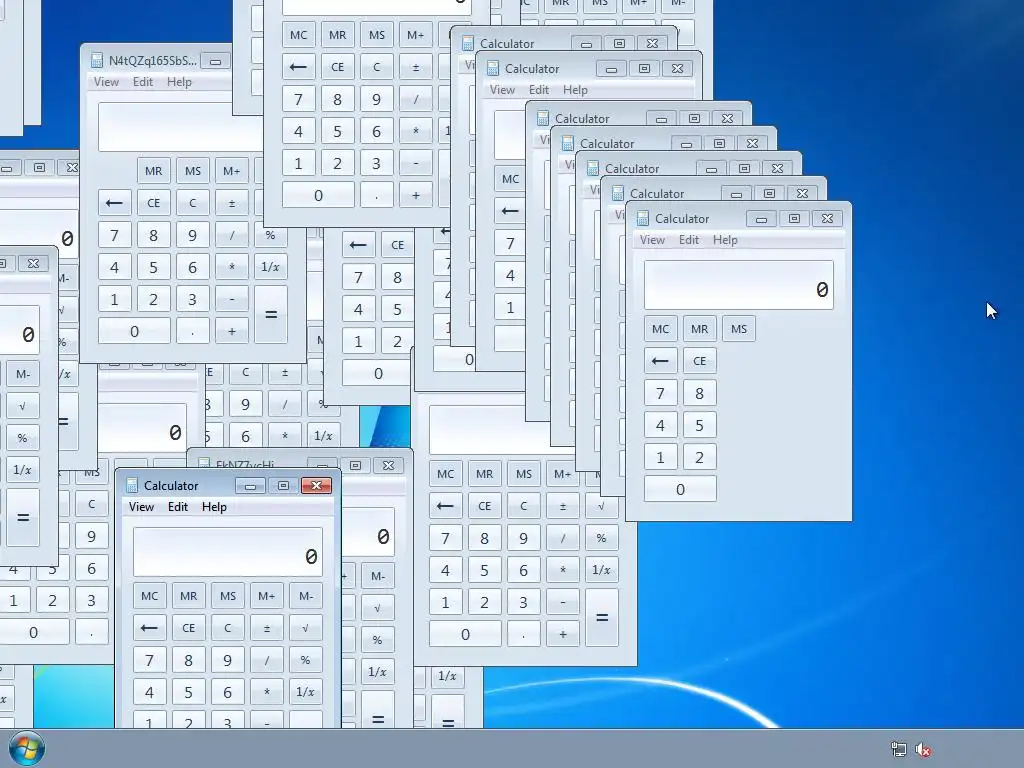
Task: Click CE in the rightmost Calculator window
Action: click(x=699, y=361)
